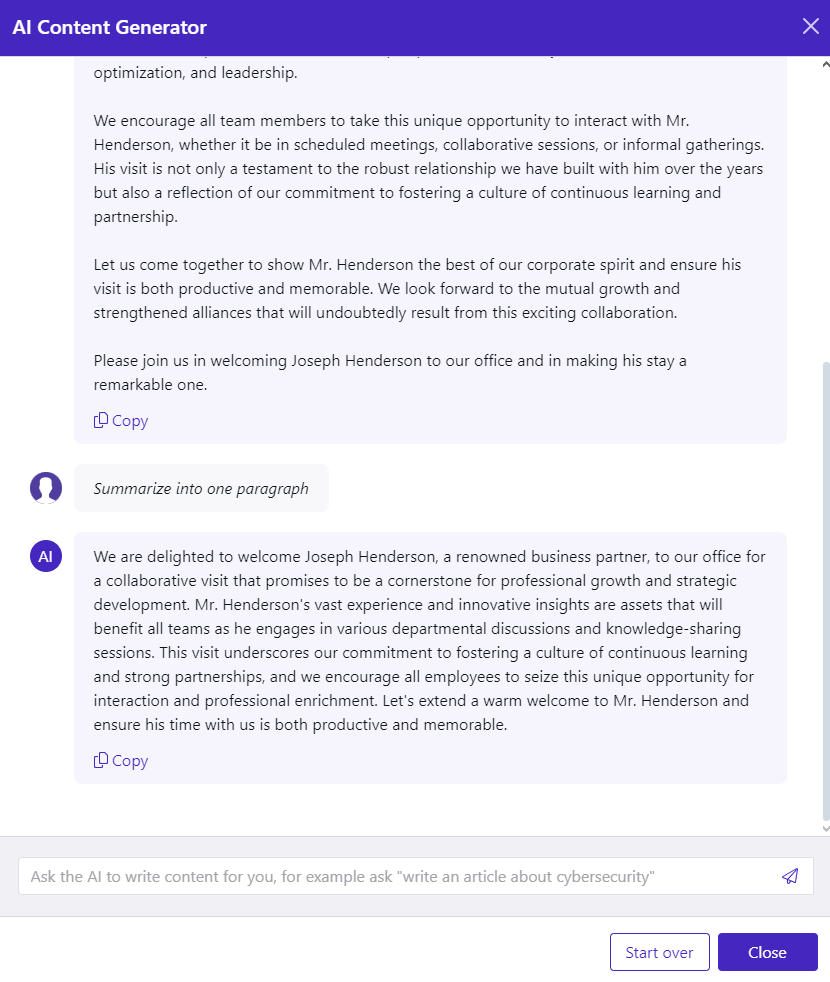Click the AI Content Generator title
The width and height of the screenshot is (830, 982).
[x=110, y=28]
